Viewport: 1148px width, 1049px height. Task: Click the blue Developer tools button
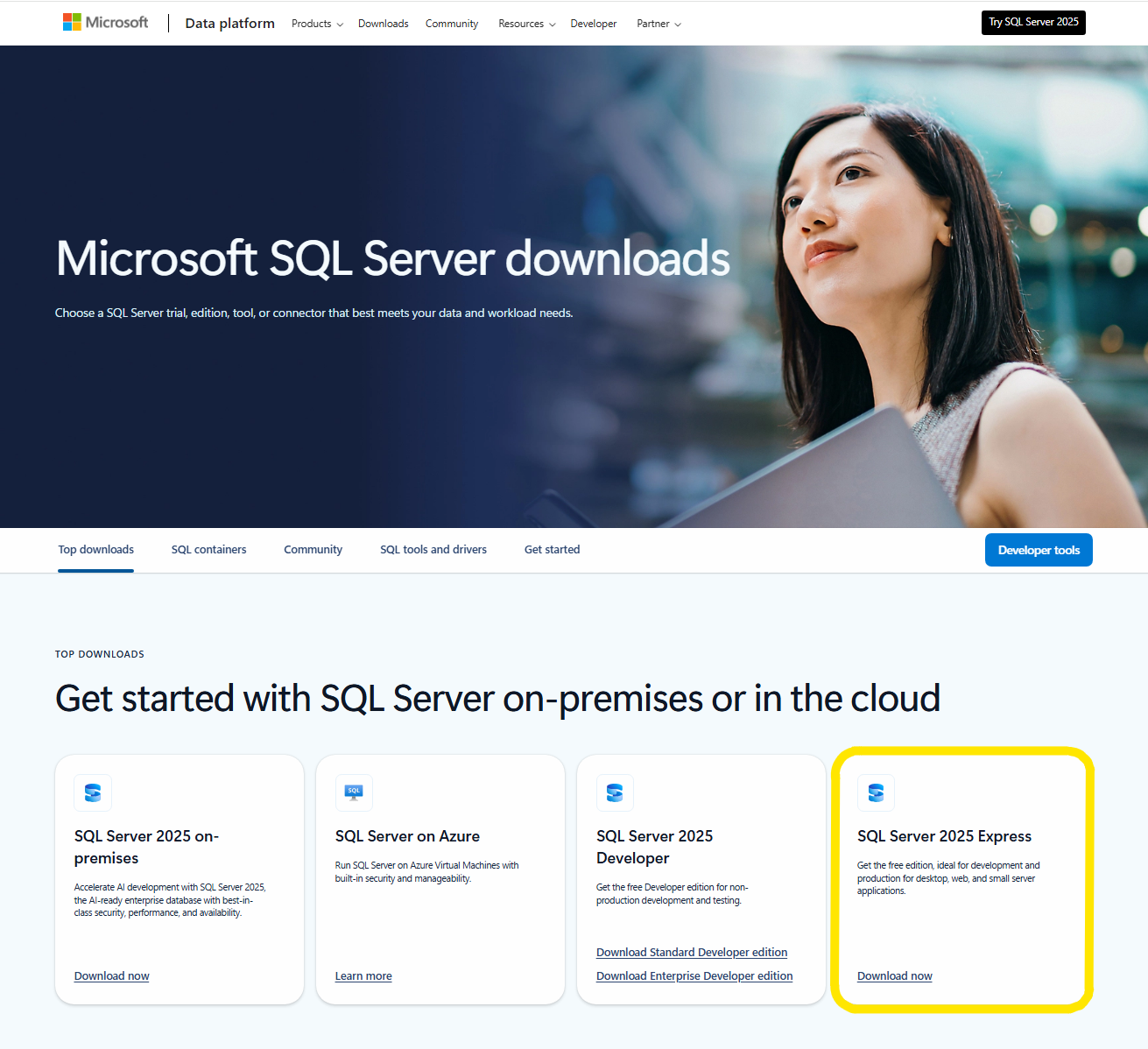(x=1039, y=550)
